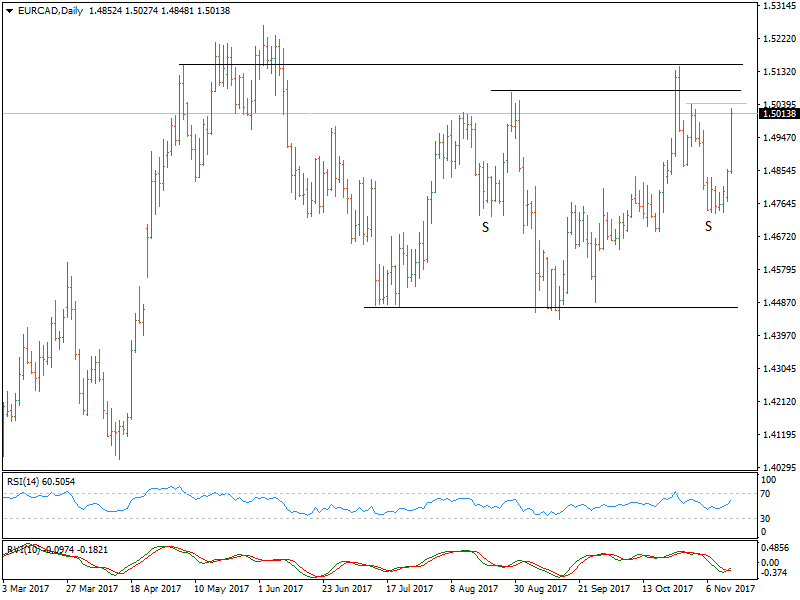Click the dropdown arrow beside EURCAD,Daily
Image resolution: width=800 pixels, height=600 pixels.
[x=9, y=10]
